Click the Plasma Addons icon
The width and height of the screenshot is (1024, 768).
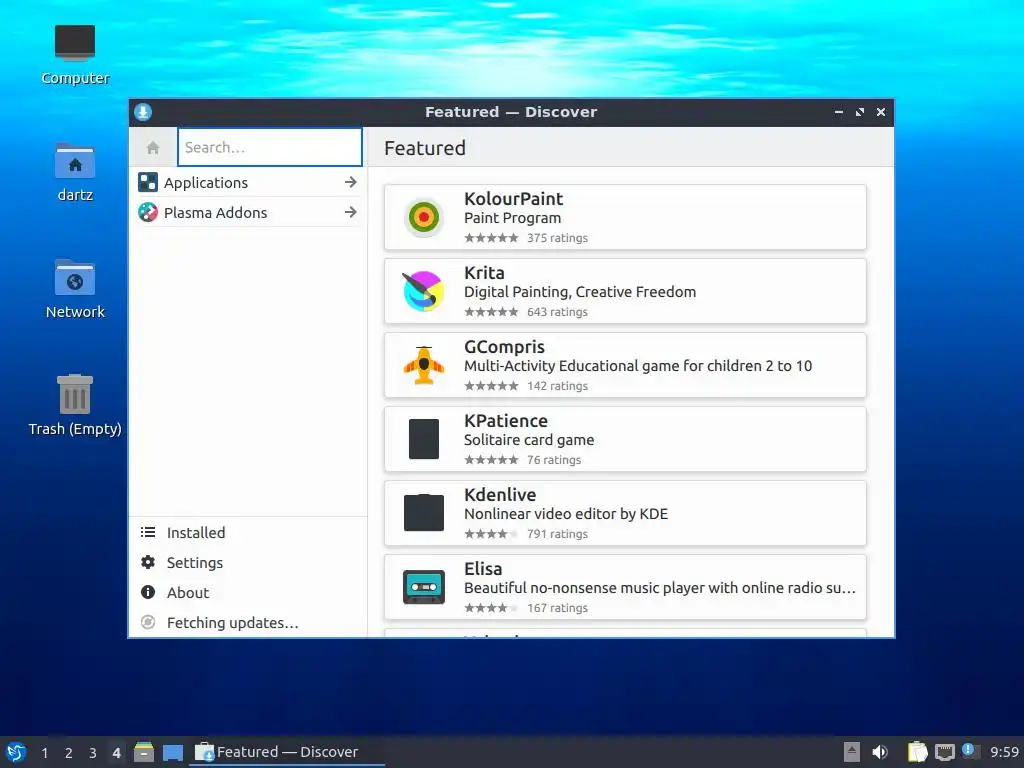click(x=148, y=212)
